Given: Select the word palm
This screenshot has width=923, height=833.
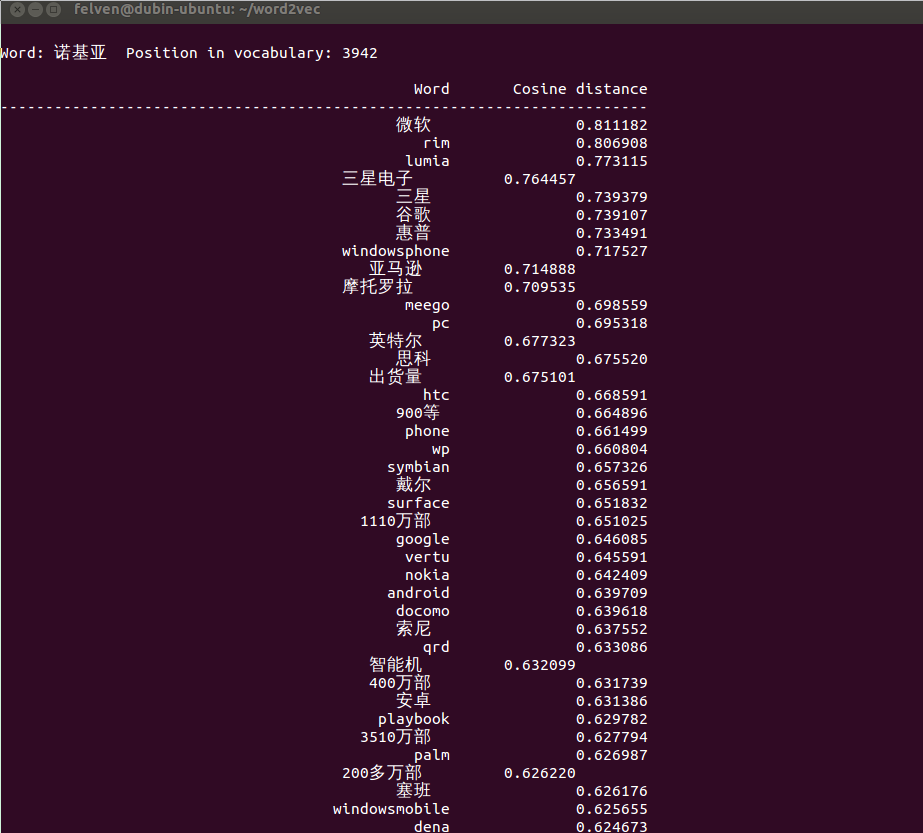Looking at the screenshot, I should pyautogui.click(x=431, y=755).
